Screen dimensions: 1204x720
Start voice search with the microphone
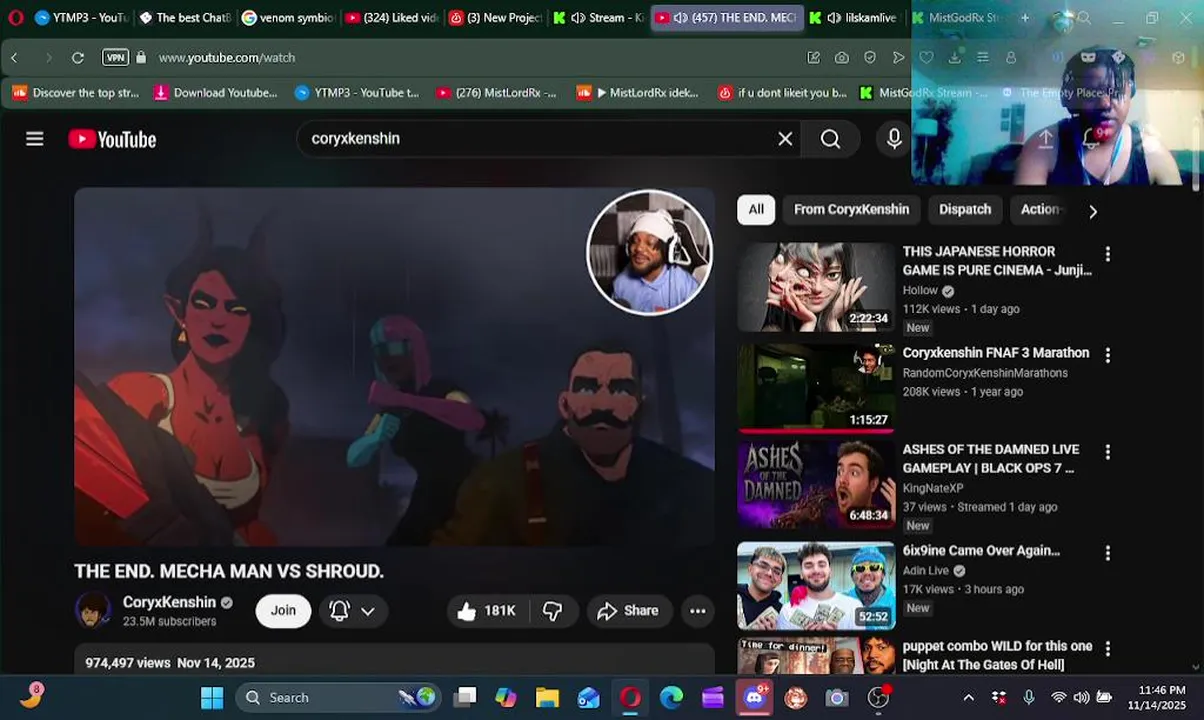pos(894,139)
